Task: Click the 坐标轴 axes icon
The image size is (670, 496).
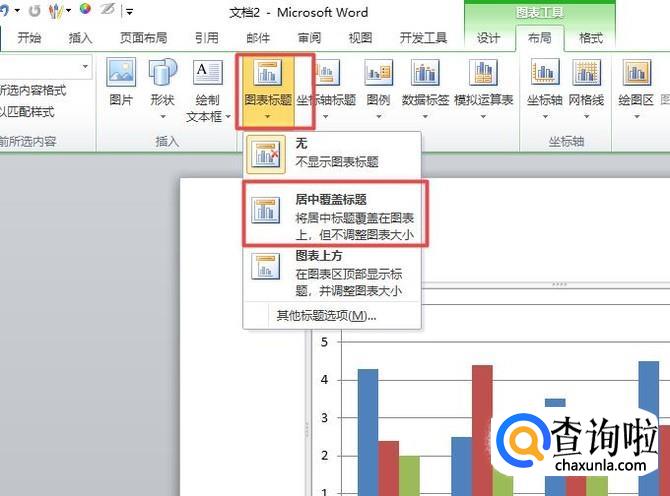Action: pyautogui.click(x=545, y=72)
